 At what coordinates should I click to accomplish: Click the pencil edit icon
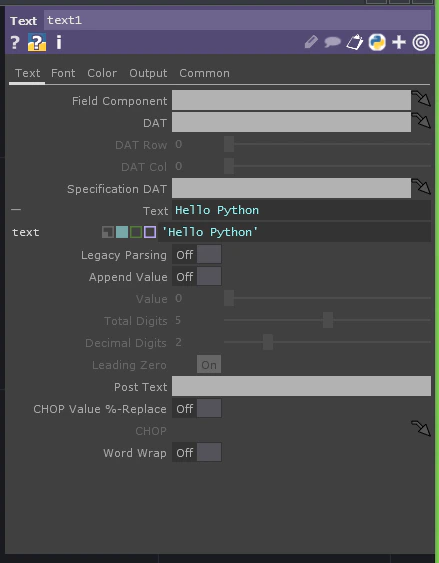[311, 42]
